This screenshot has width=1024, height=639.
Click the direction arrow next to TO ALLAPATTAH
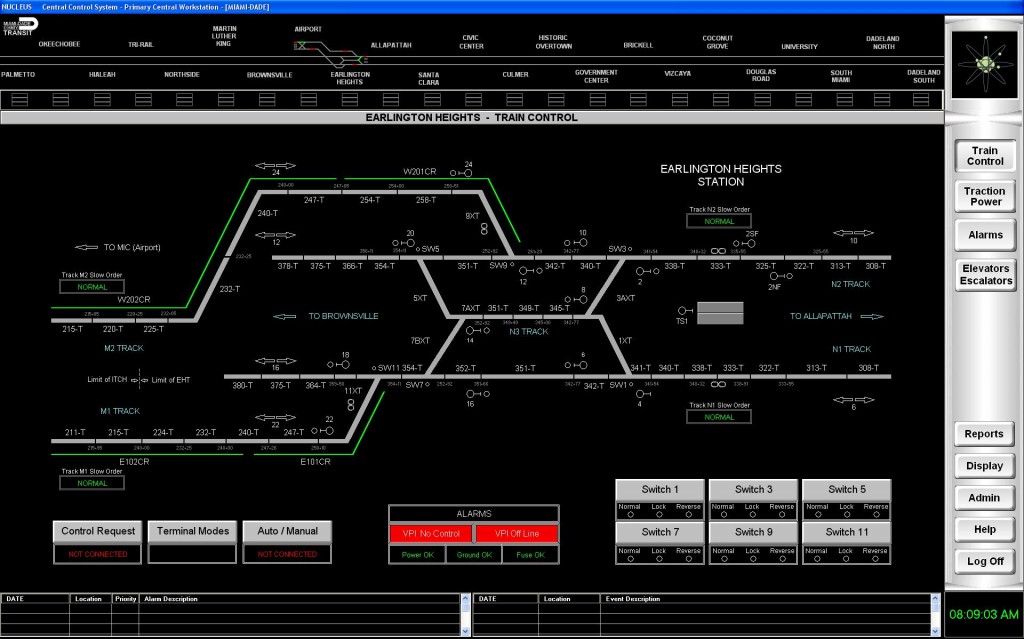(x=872, y=316)
